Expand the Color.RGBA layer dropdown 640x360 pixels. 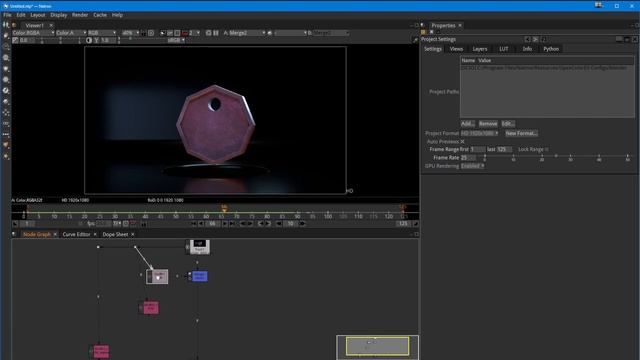[33, 33]
